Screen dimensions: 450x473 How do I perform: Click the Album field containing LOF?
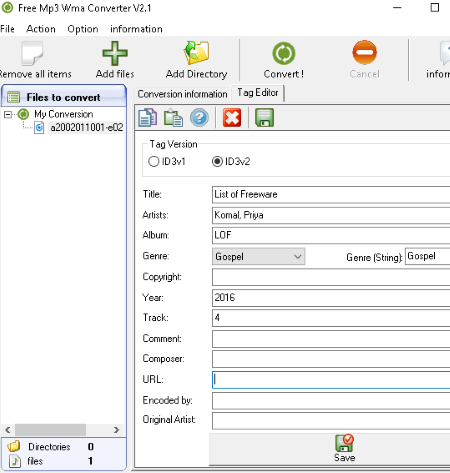click(x=331, y=235)
